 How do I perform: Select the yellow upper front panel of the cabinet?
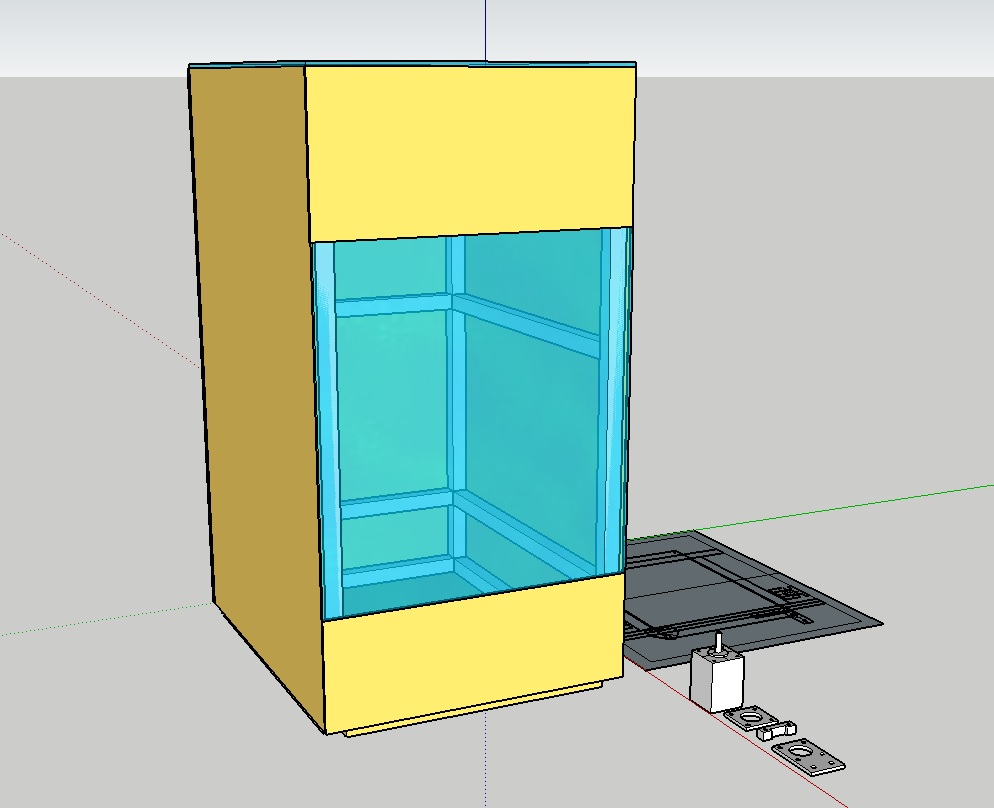[470, 151]
